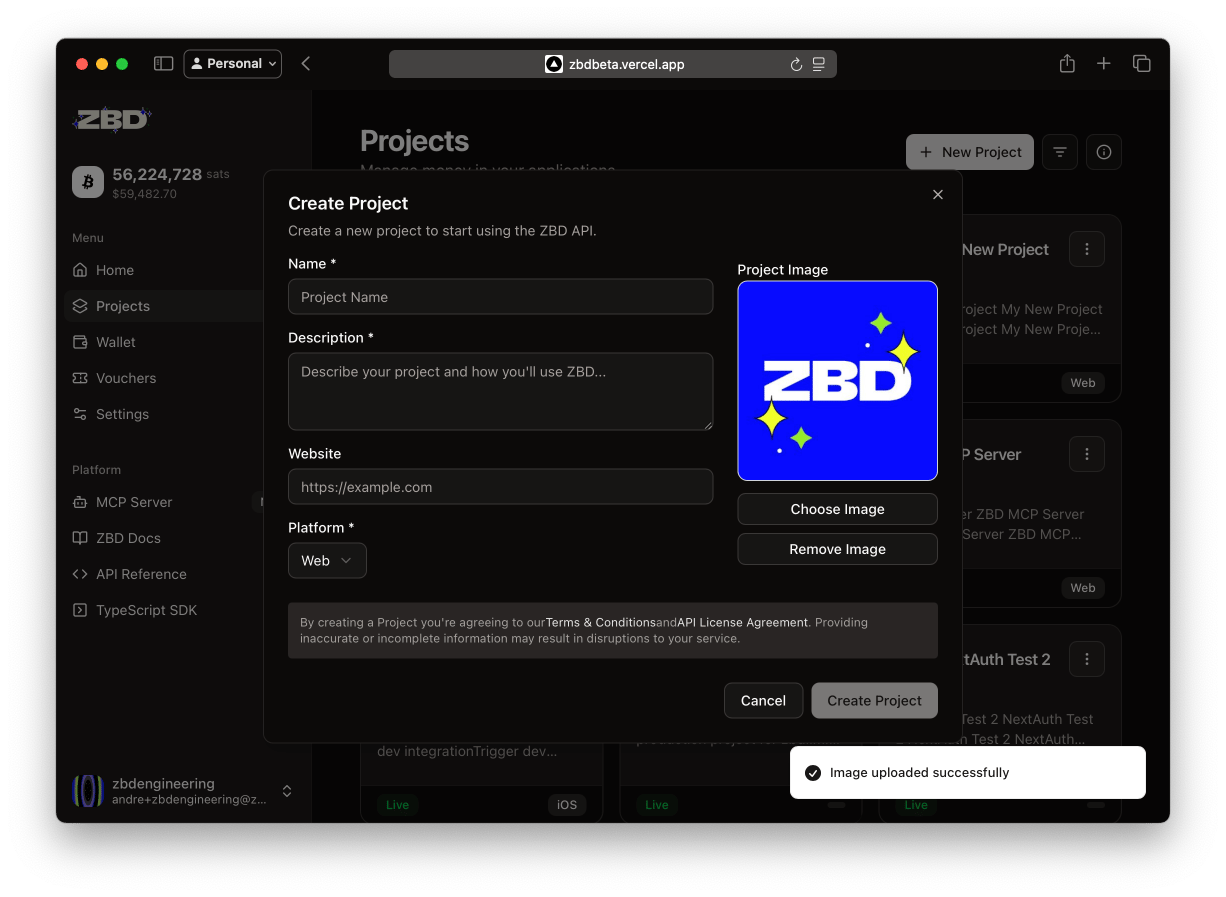Open the NextAuth Test 2 card options menu
The height and width of the screenshot is (897, 1226).
tap(1086, 660)
